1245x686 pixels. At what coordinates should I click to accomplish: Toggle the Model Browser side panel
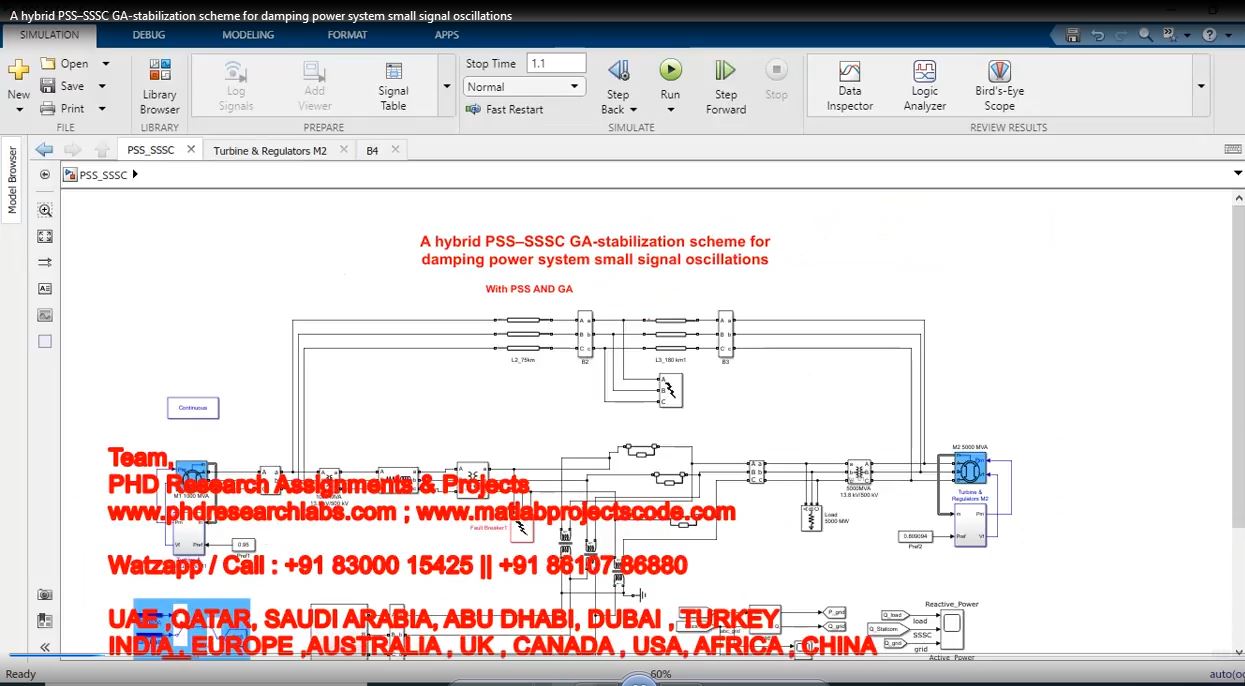[12, 179]
